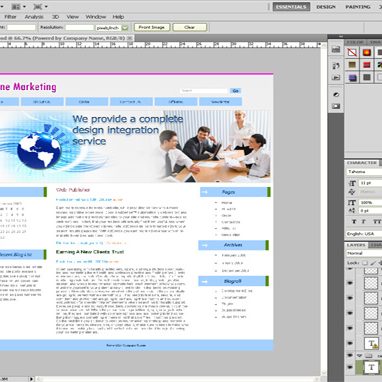Apply the red gradient style preset

(367, 65)
